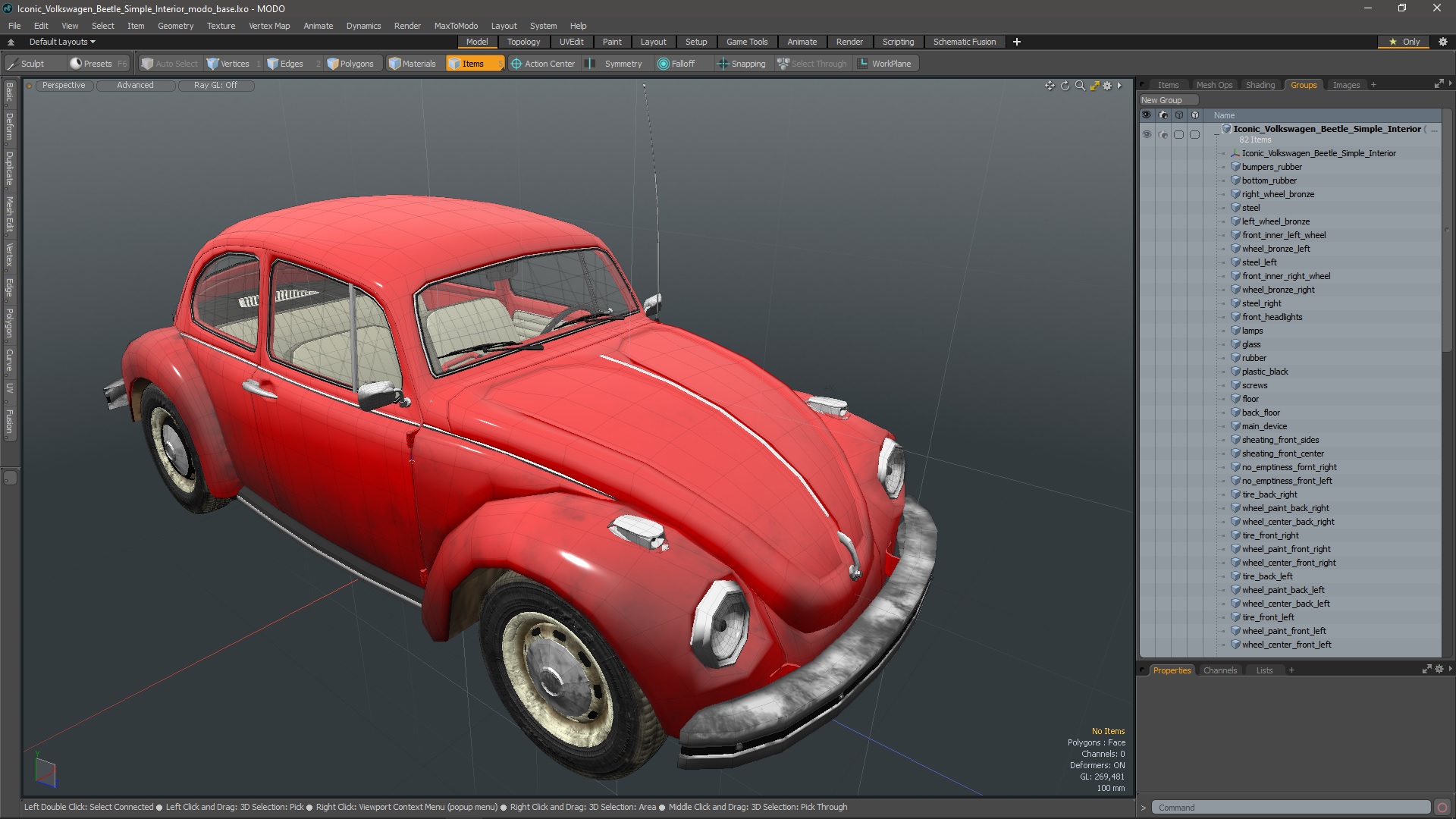Toggle visibility eye for the Beetle group
This screenshot has height=819, width=1456.
pyautogui.click(x=1147, y=134)
